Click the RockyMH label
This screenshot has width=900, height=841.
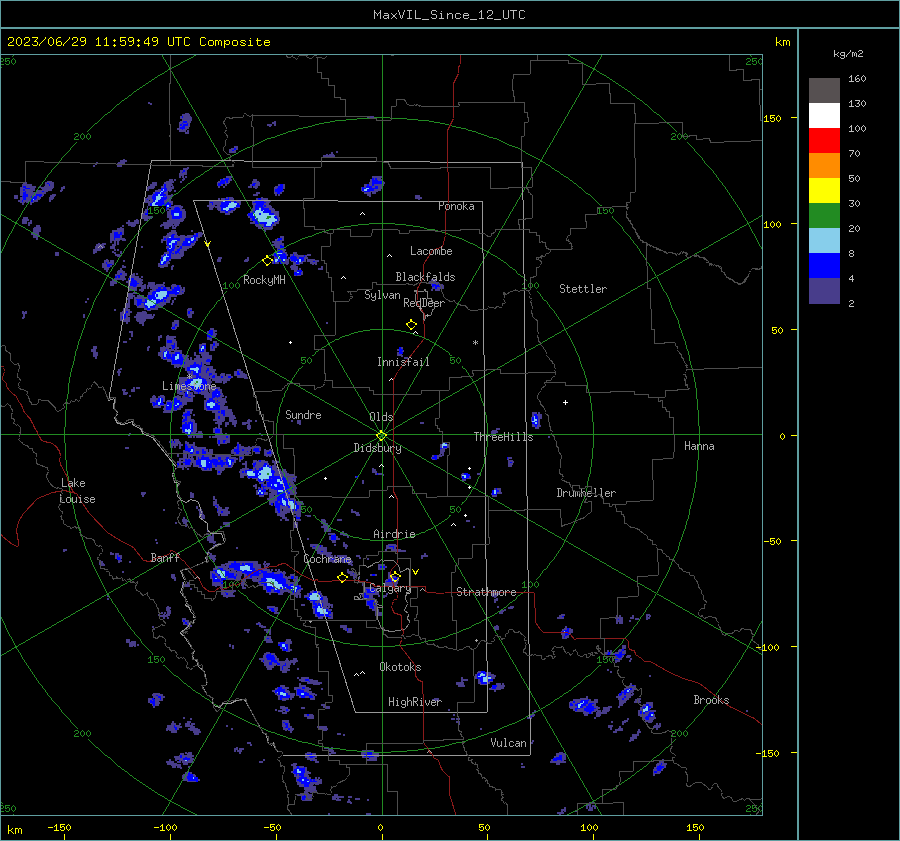tap(264, 280)
